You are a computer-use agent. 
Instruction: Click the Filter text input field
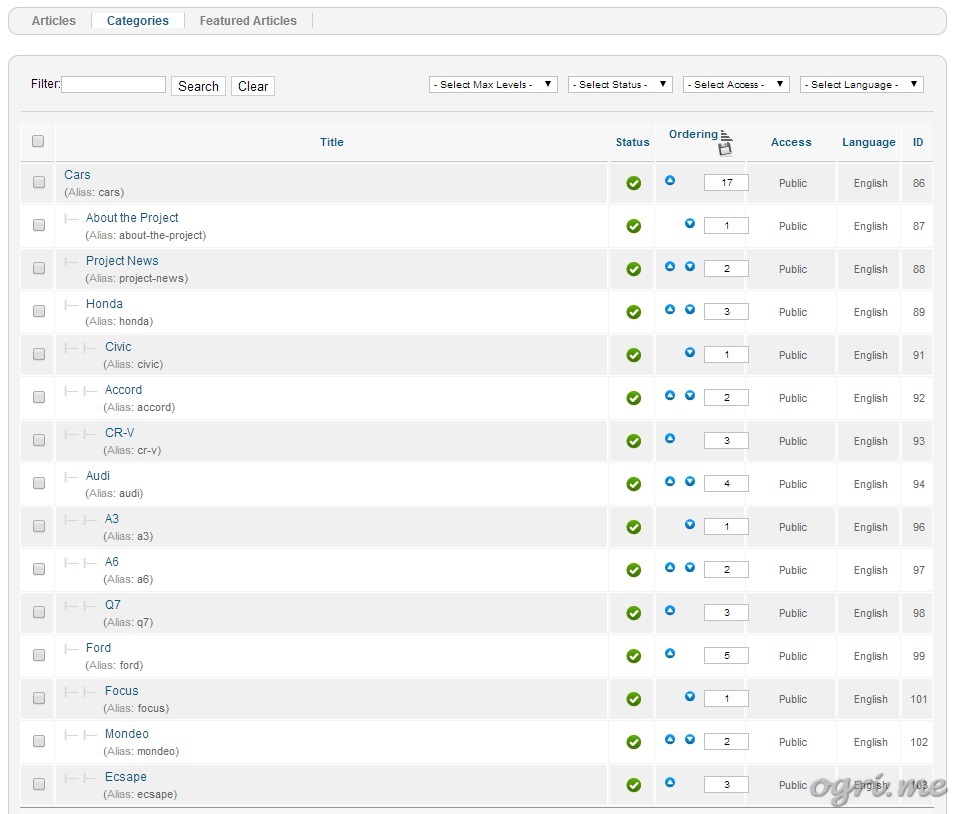tap(113, 84)
